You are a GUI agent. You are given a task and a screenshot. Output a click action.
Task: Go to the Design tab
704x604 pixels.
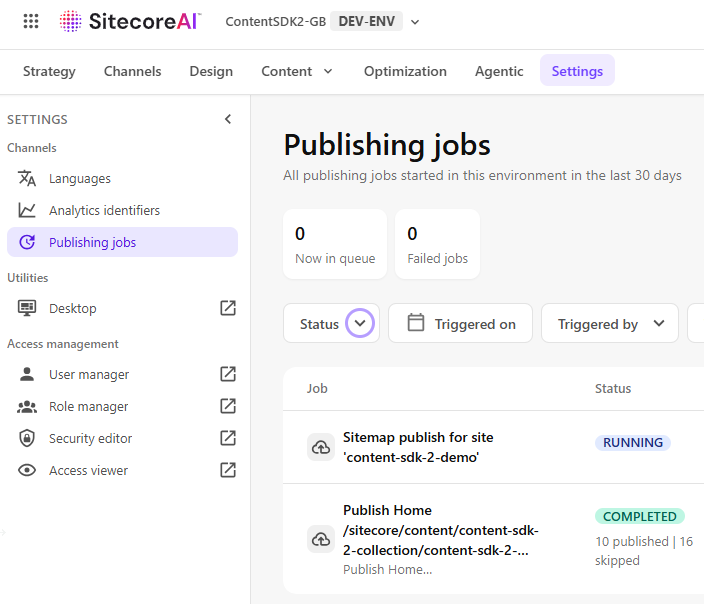[211, 71]
